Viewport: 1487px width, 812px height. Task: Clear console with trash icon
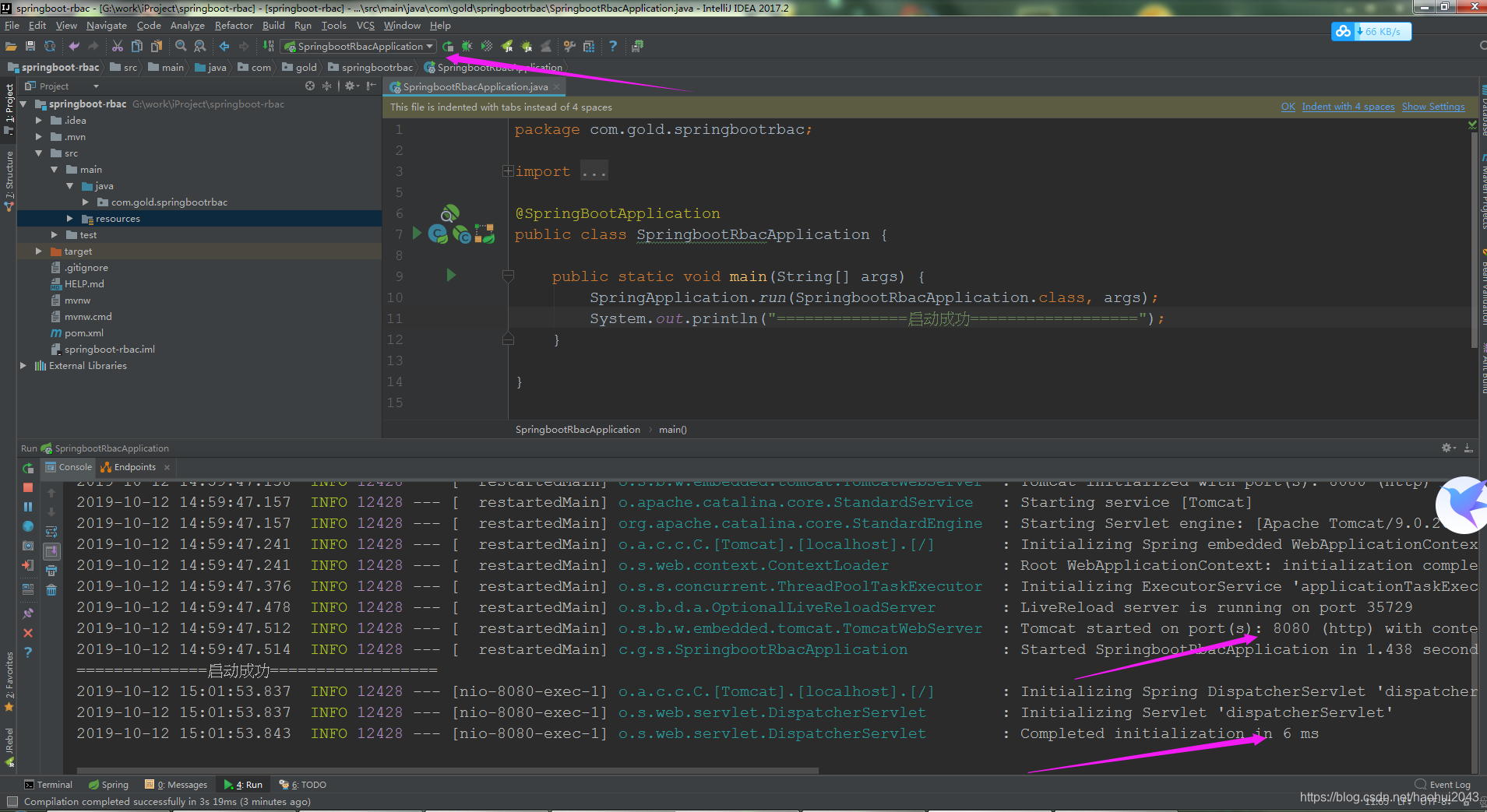pyautogui.click(x=51, y=590)
